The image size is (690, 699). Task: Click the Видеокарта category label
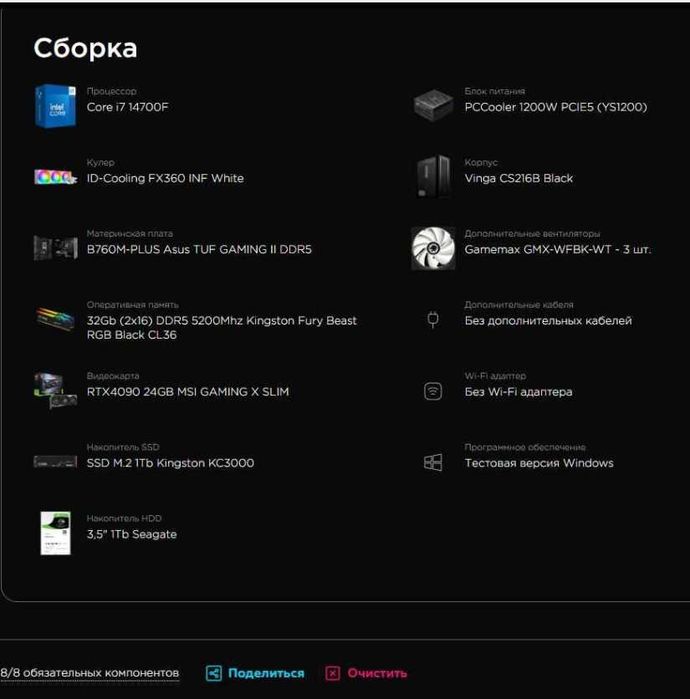pyautogui.click(x=113, y=376)
